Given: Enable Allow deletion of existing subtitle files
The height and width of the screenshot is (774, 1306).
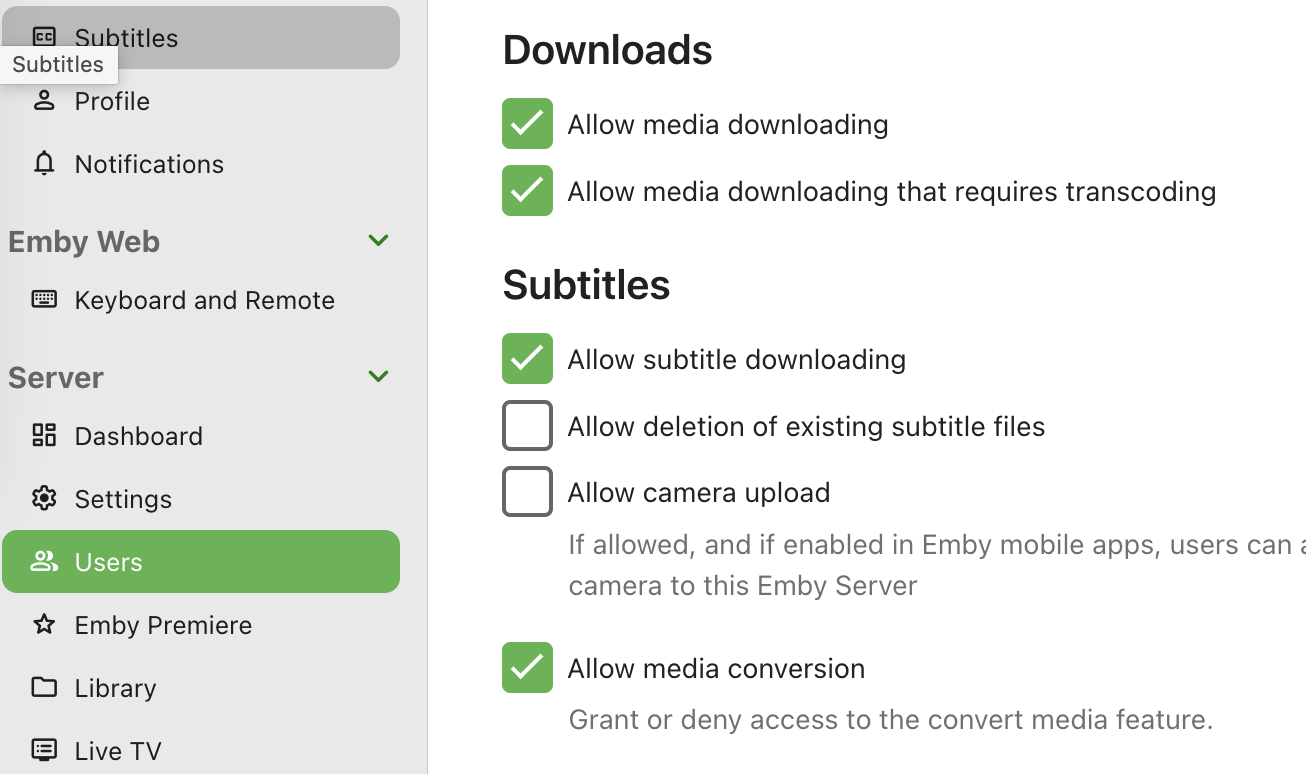Looking at the screenshot, I should click(527, 425).
